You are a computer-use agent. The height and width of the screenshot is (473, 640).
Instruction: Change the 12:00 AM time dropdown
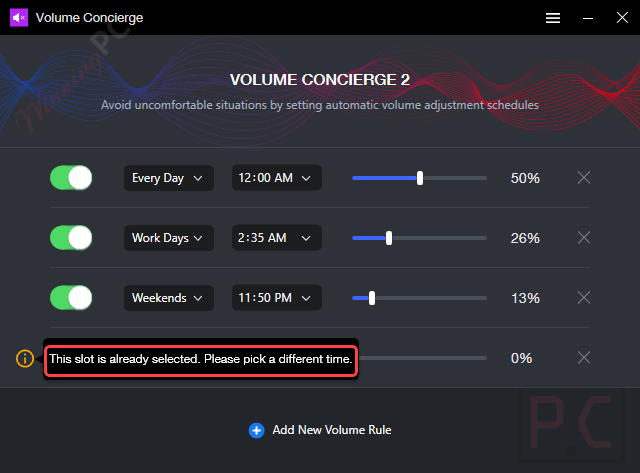[276, 178]
